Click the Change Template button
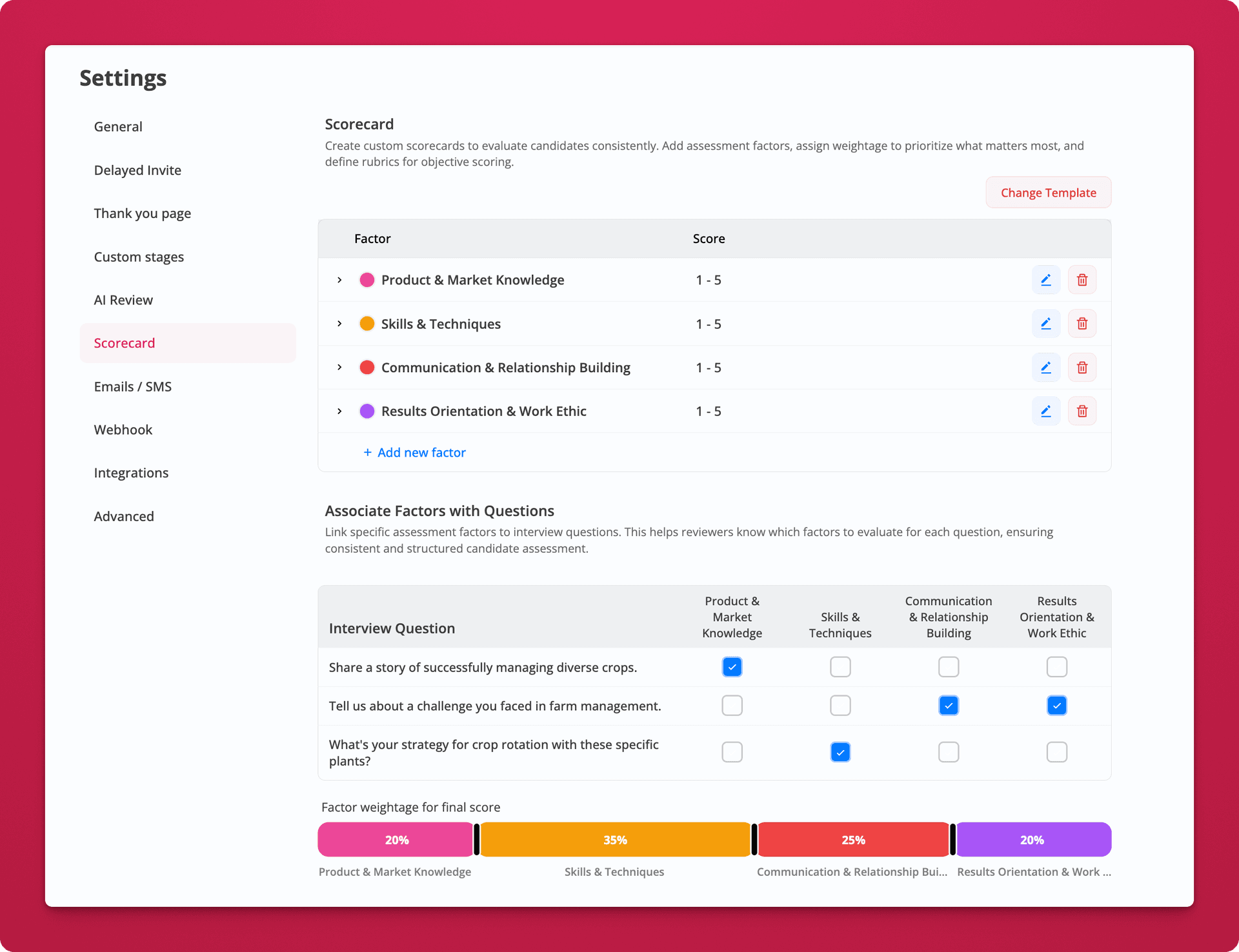This screenshot has height=952, width=1239. tap(1048, 192)
